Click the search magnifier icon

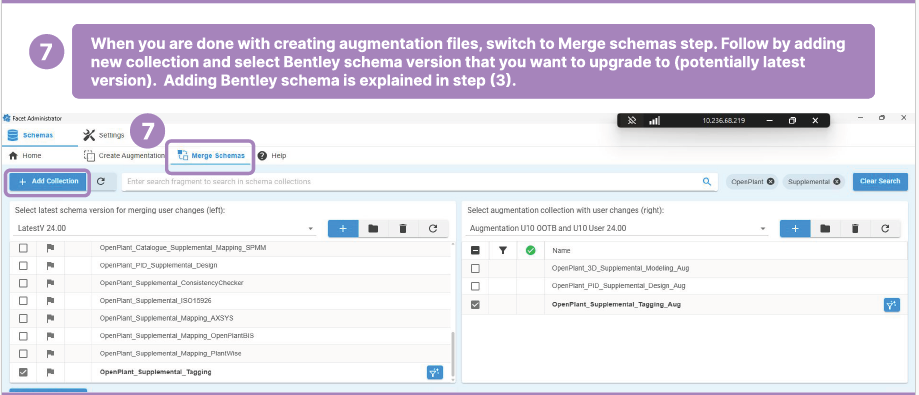click(x=707, y=182)
